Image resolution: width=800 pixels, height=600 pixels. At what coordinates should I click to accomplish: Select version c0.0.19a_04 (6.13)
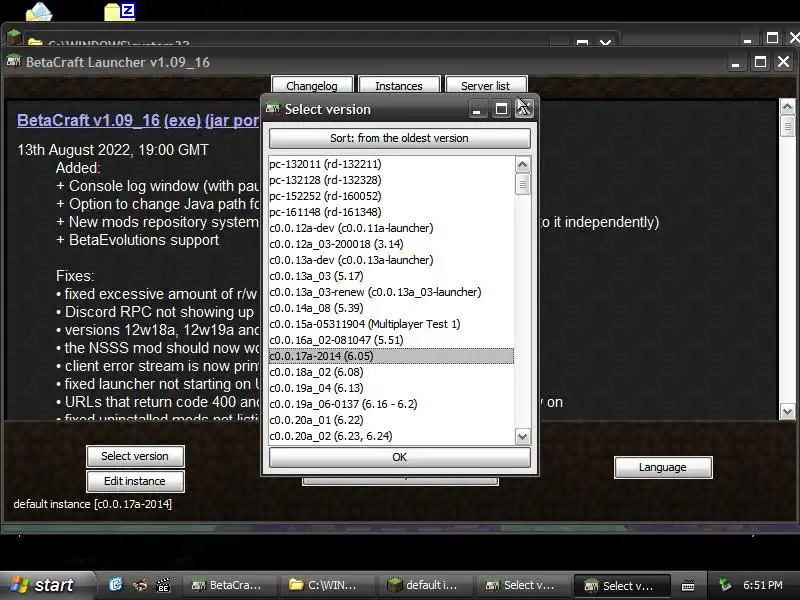(x=391, y=388)
